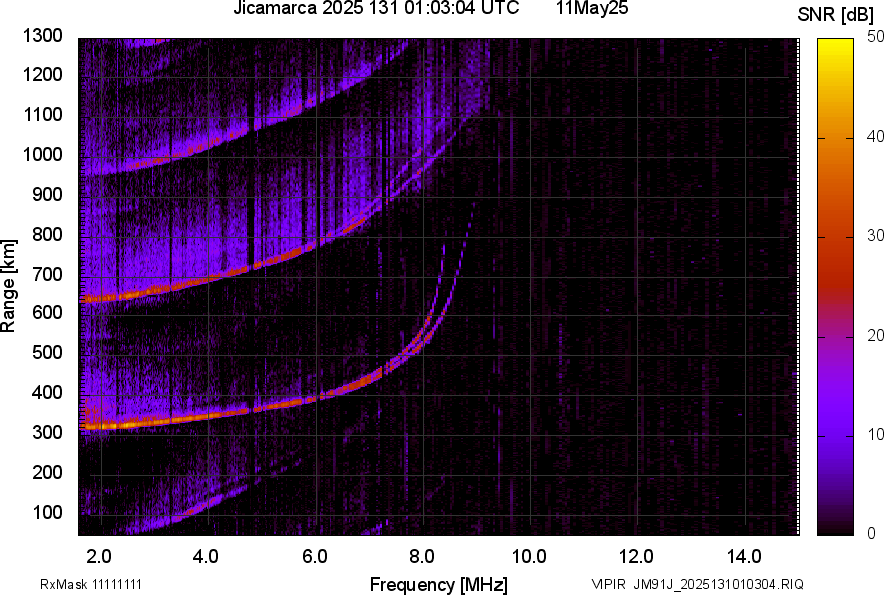Click range tick label 200
This screenshot has width=884, height=595.
pos(47,472)
